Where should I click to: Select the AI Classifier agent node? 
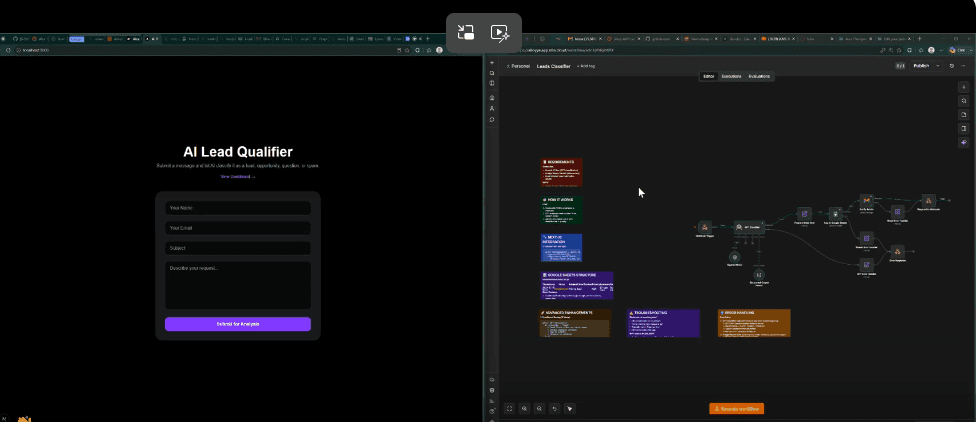click(x=748, y=227)
